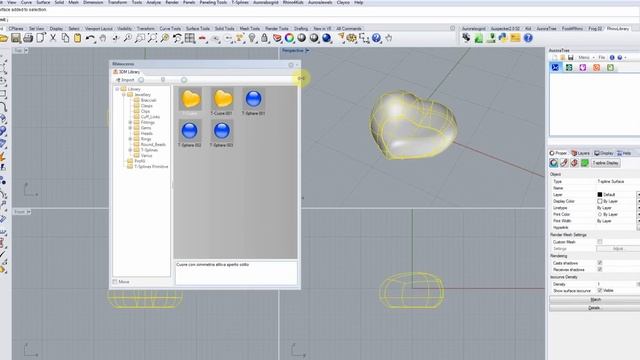Image resolution: width=640 pixels, height=360 pixels.
Task: Click the Open folder icon in main toolbar
Action: (x=4, y=38)
